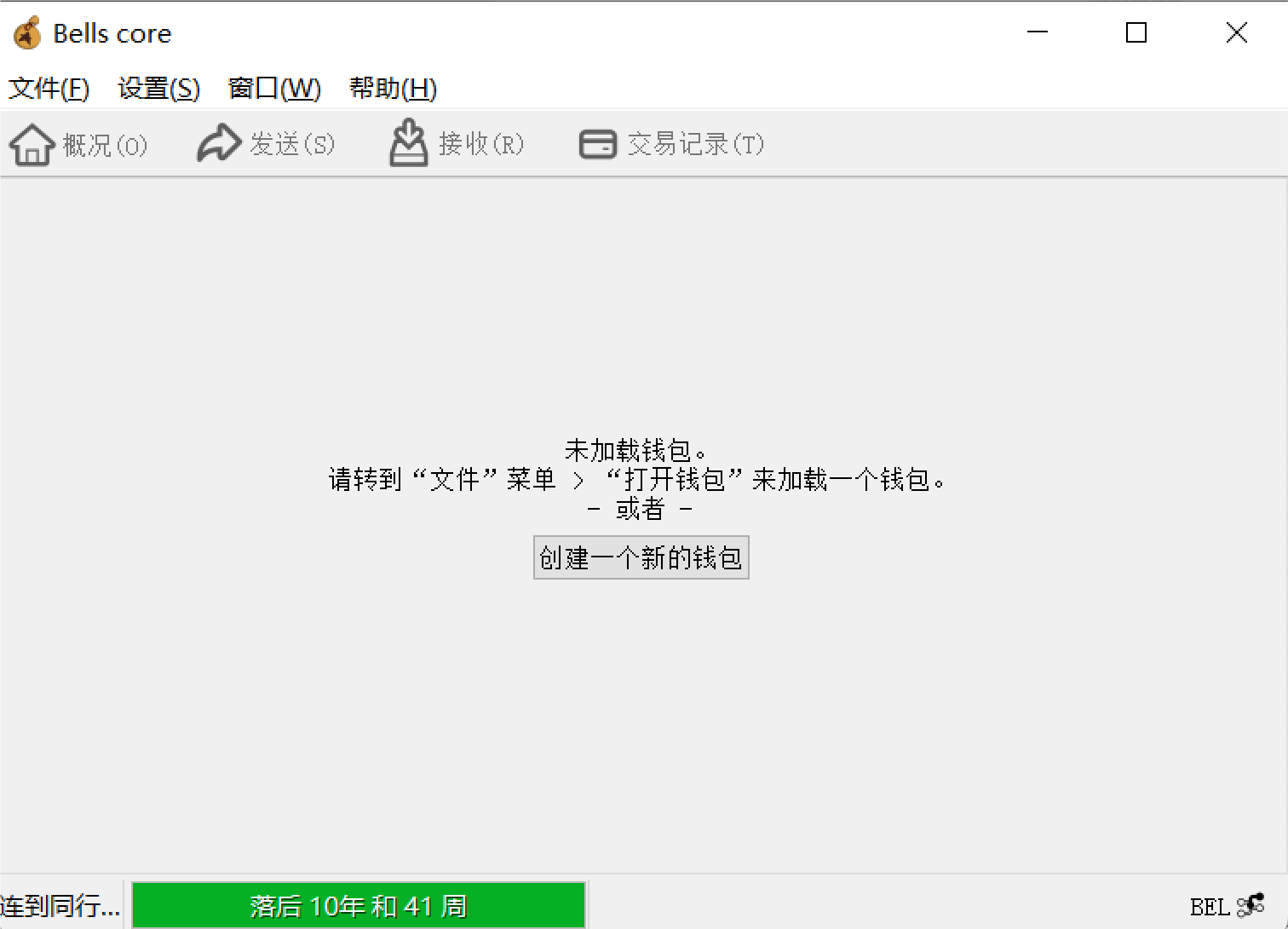
Task: Click the 接收(R) toolbar label
Action: 481,143
